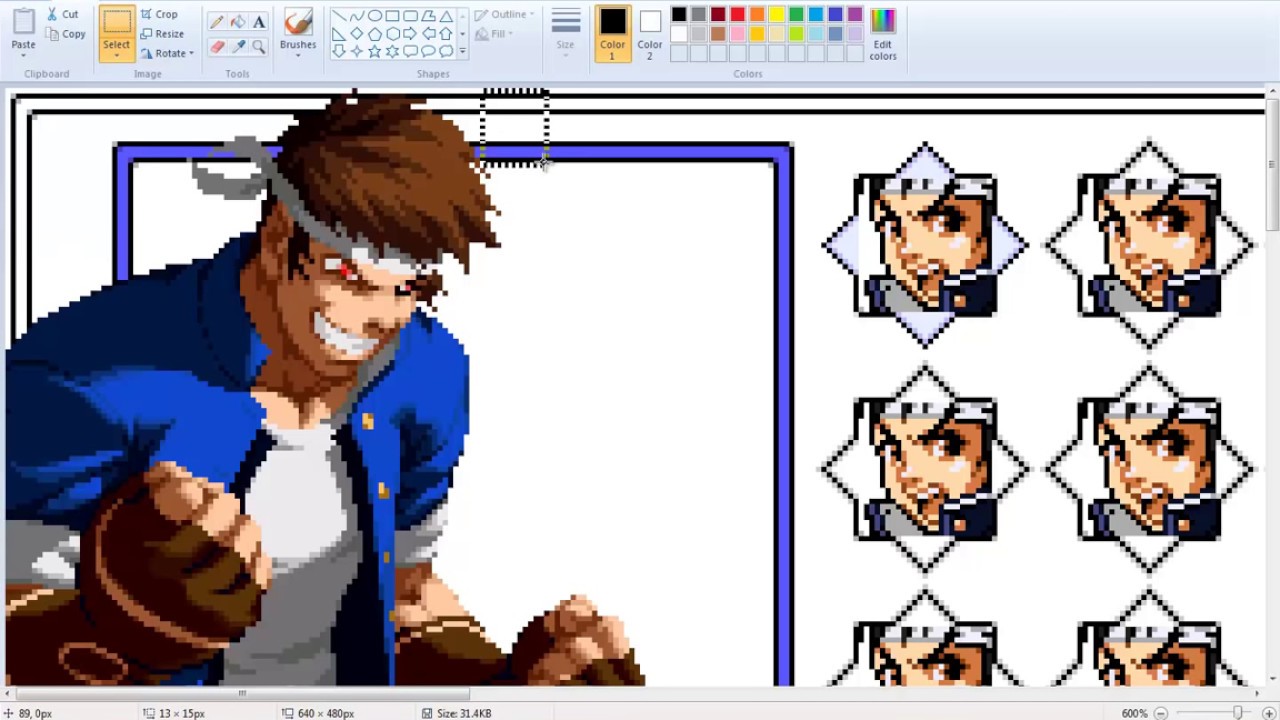This screenshot has width=1280, height=720.
Task: Pick the black palette swatch
Action: coord(679,14)
